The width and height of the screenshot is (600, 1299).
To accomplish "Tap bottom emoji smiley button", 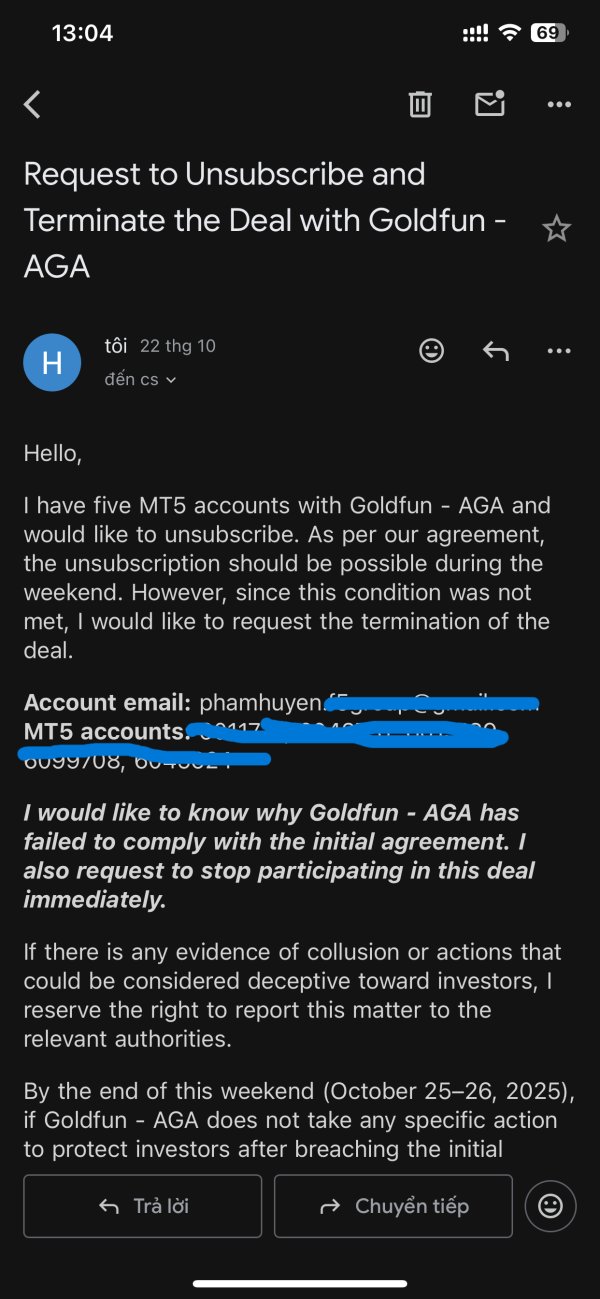I will click(x=550, y=1206).
